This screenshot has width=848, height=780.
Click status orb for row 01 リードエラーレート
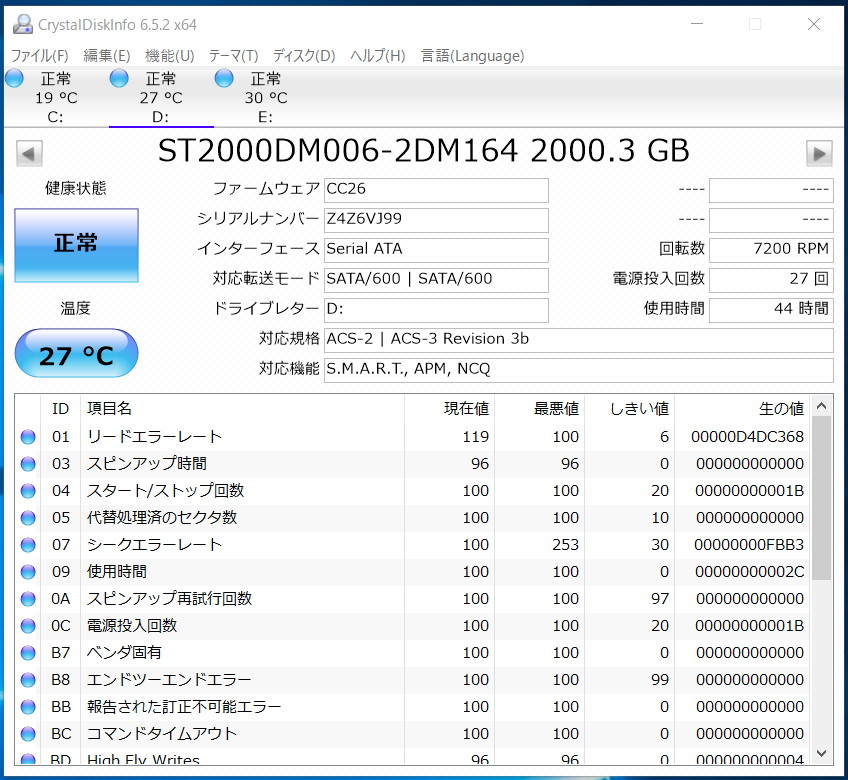coord(28,437)
